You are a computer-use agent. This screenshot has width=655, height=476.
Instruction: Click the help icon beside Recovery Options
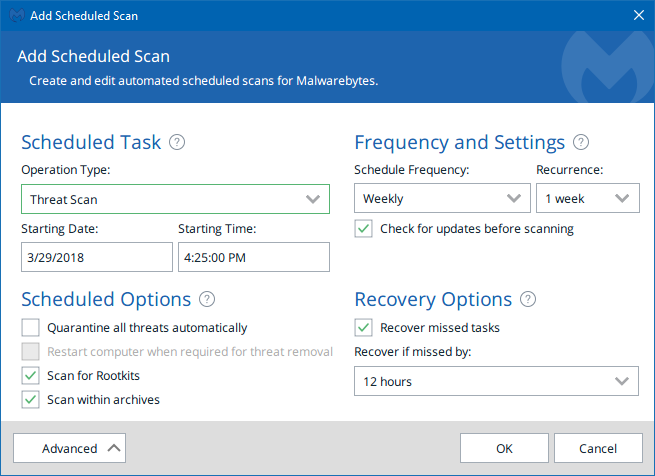528,299
